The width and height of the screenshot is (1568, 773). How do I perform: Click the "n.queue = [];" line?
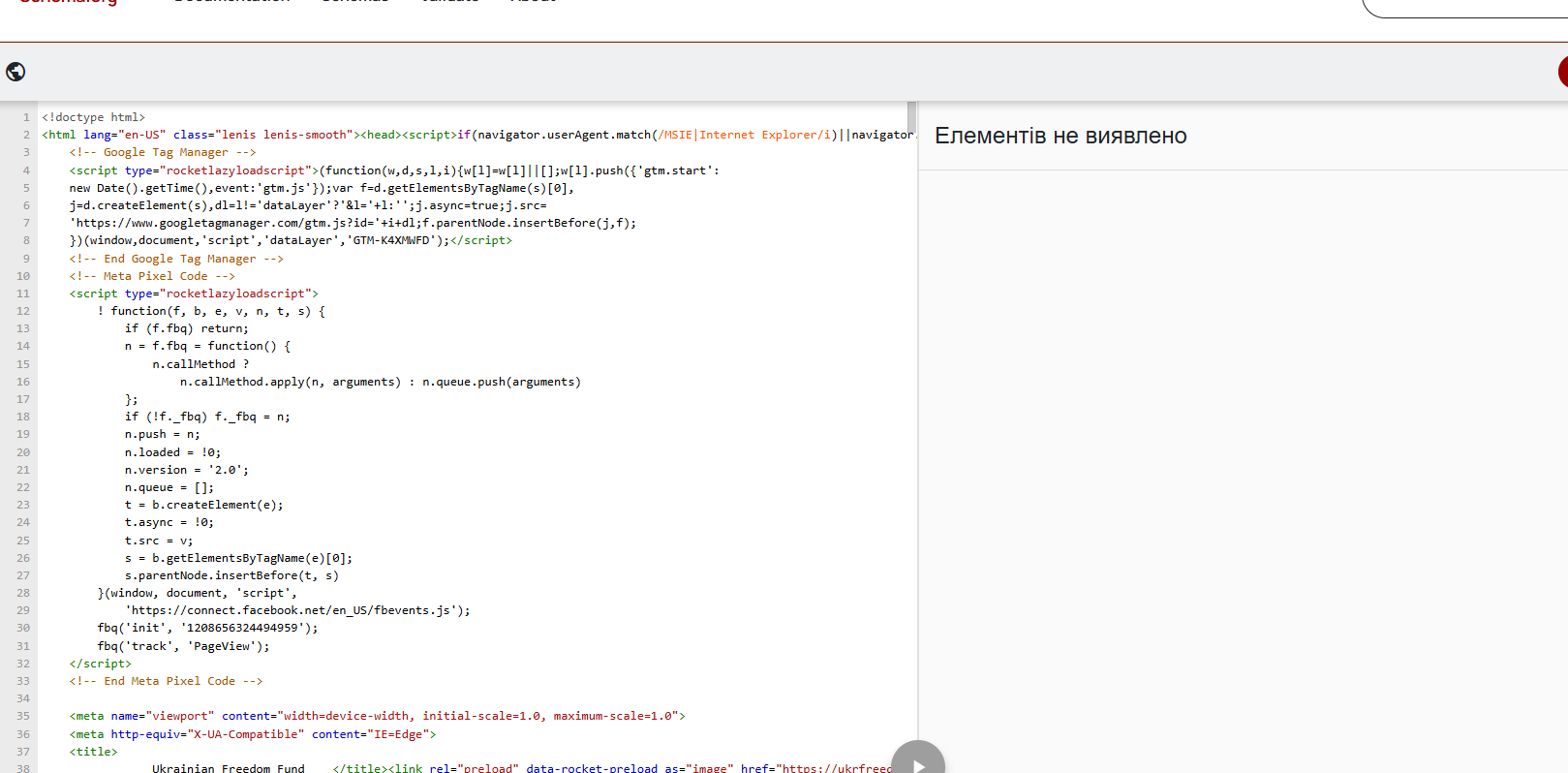169,487
